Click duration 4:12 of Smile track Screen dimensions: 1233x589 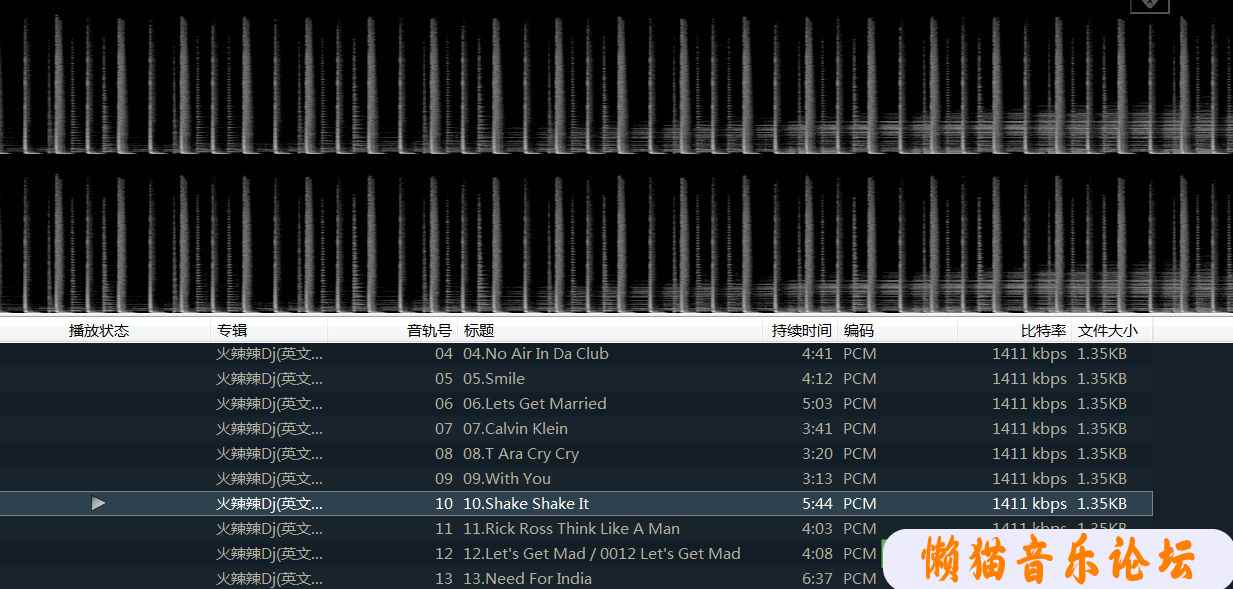click(817, 378)
